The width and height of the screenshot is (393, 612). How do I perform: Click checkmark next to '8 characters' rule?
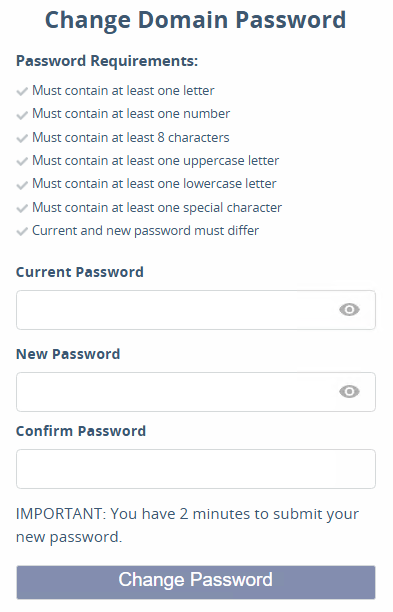(22, 138)
